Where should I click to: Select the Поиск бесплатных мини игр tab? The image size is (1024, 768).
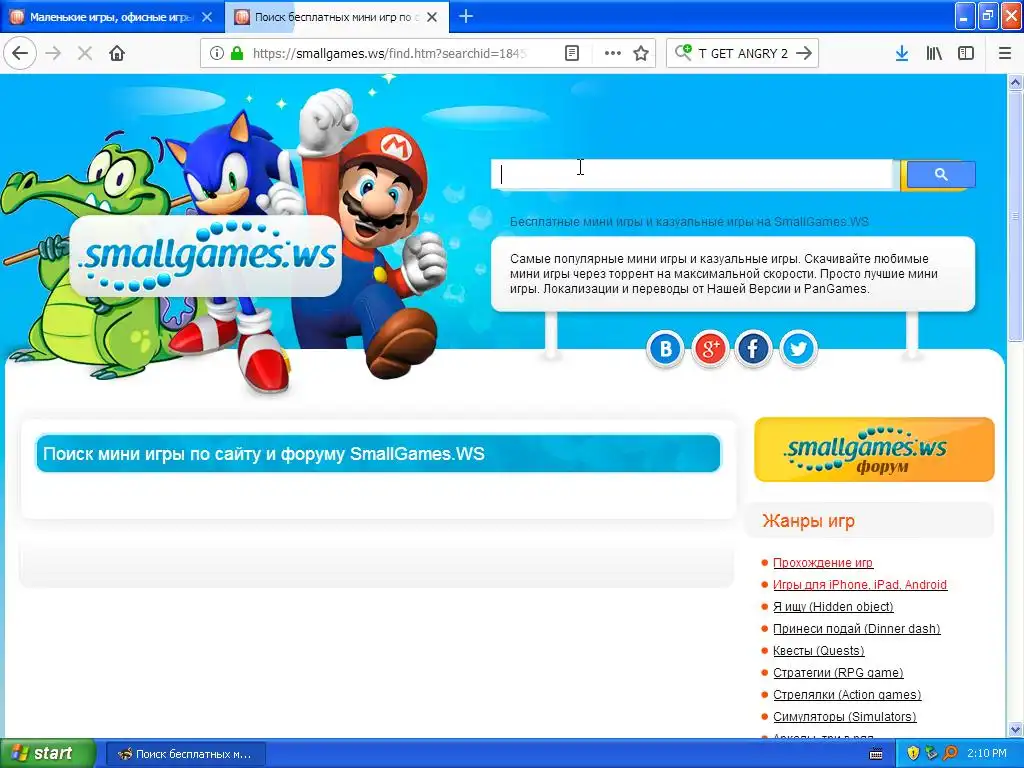tap(337, 17)
